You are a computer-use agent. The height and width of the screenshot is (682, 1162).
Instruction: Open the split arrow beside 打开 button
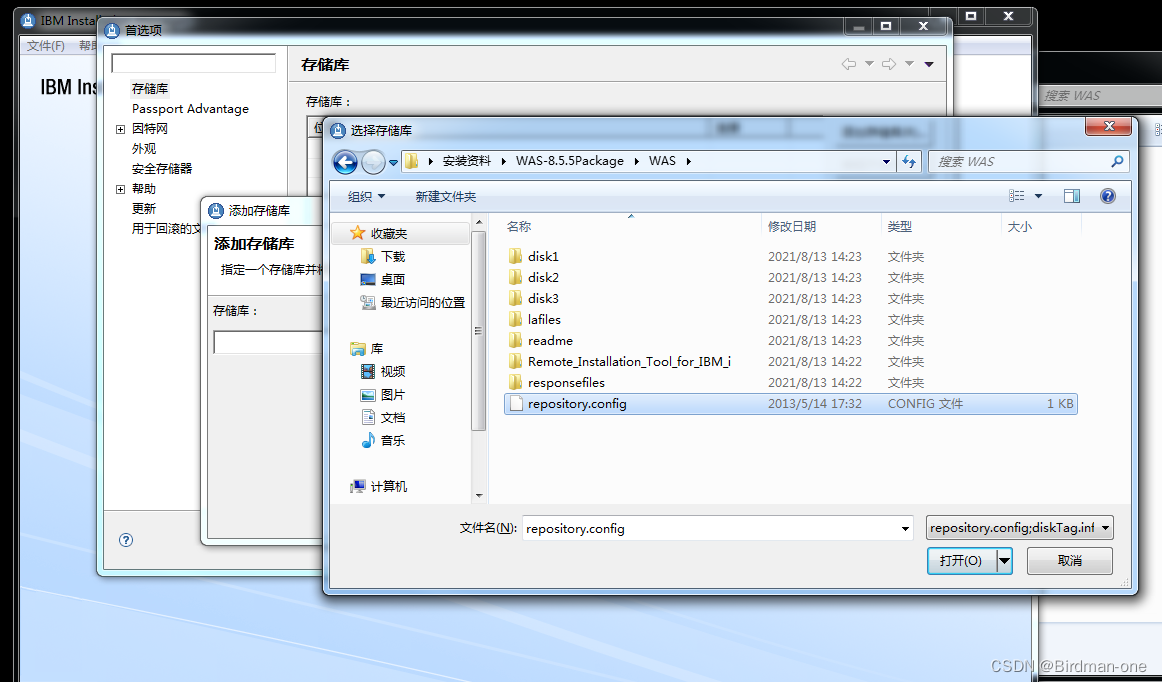[1004, 561]
